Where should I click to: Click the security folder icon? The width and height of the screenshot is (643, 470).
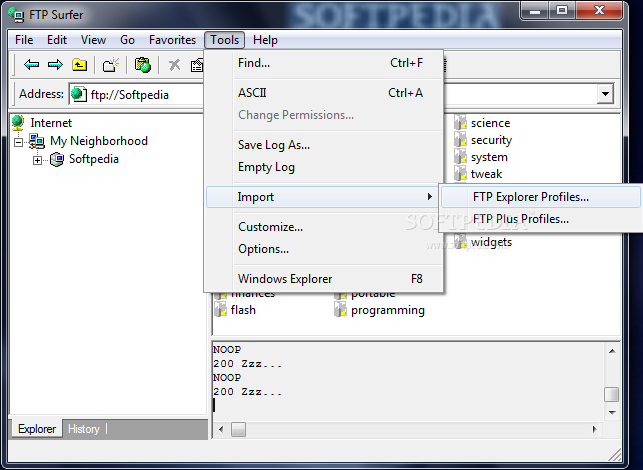461,139
